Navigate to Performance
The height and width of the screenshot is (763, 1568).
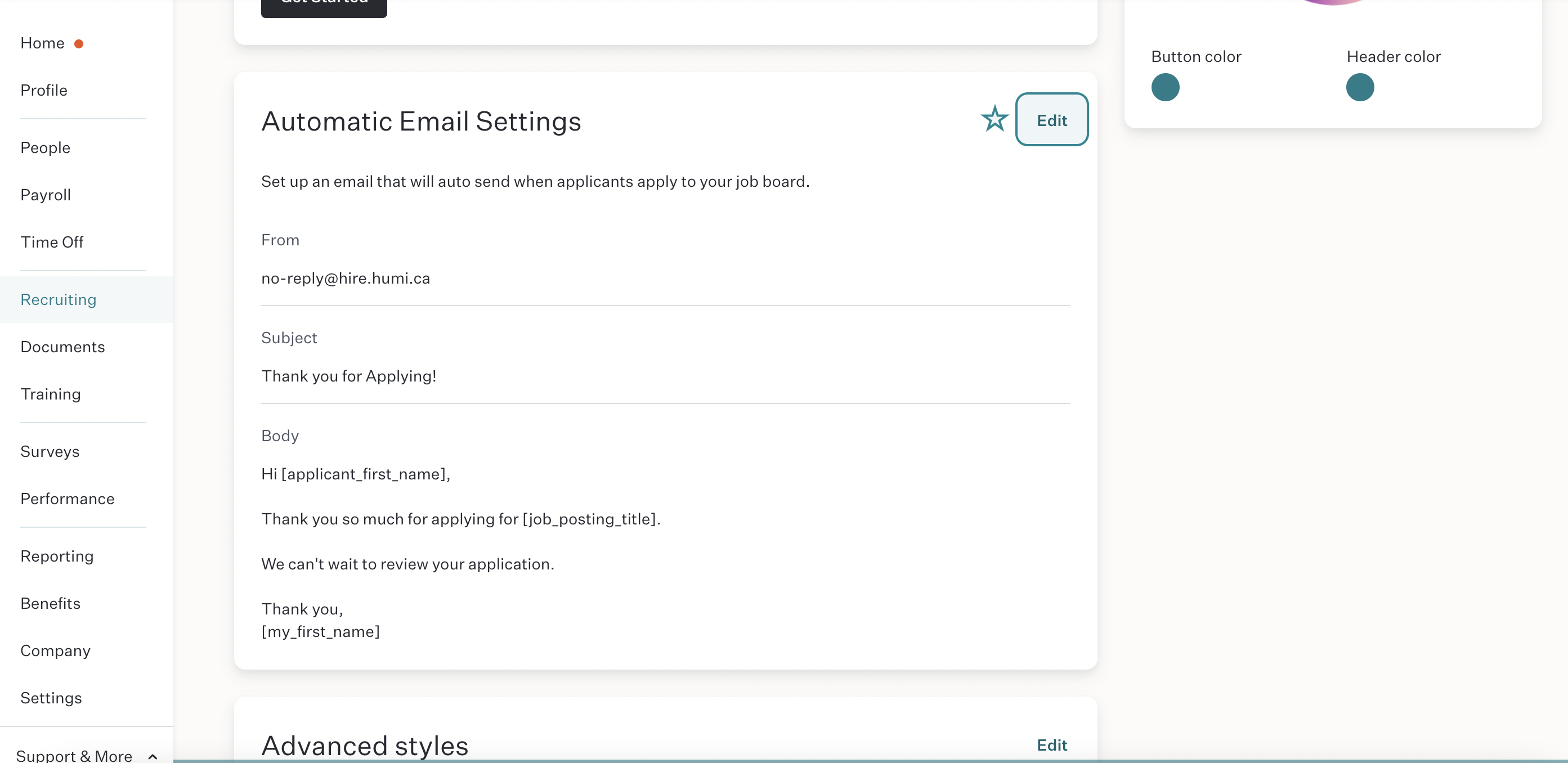(x=67, y=499)
